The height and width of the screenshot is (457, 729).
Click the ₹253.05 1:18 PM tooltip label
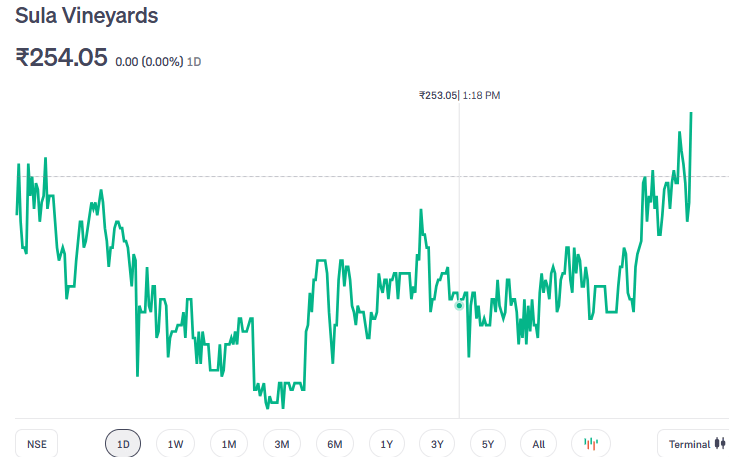459,95
